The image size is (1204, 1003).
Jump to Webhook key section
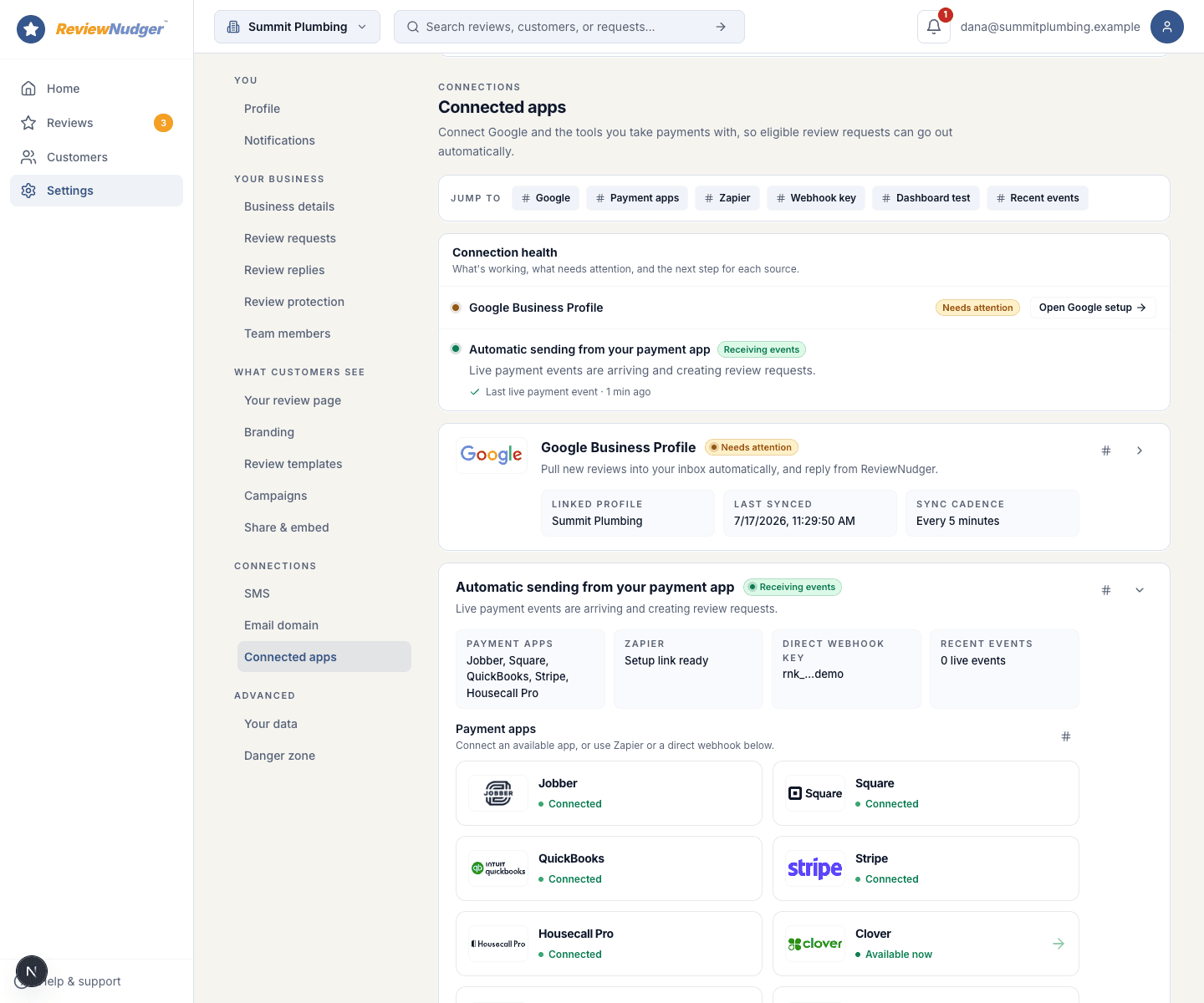pos(816,198)
